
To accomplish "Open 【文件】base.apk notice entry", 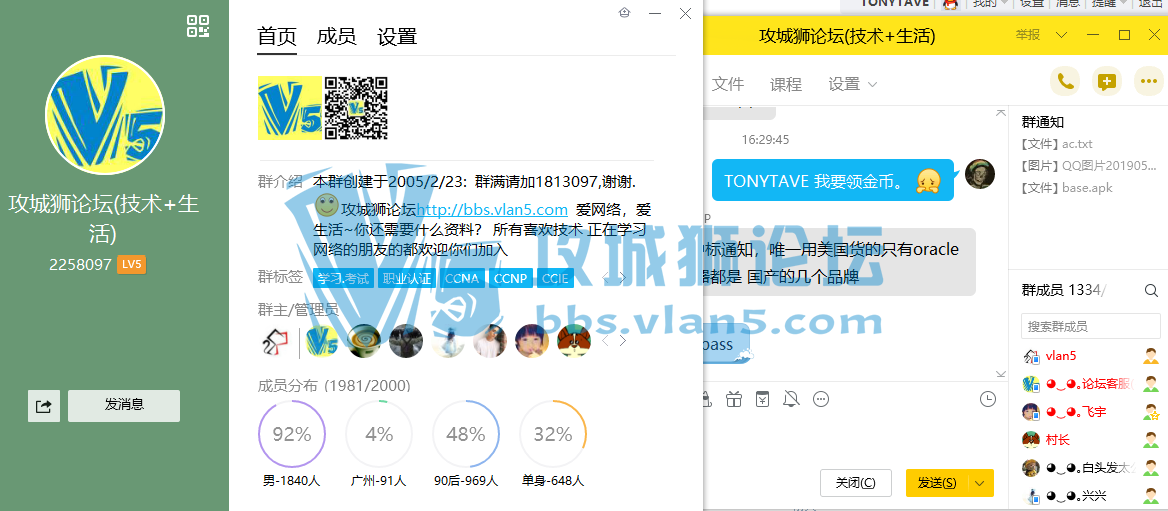I will 1067,188.
